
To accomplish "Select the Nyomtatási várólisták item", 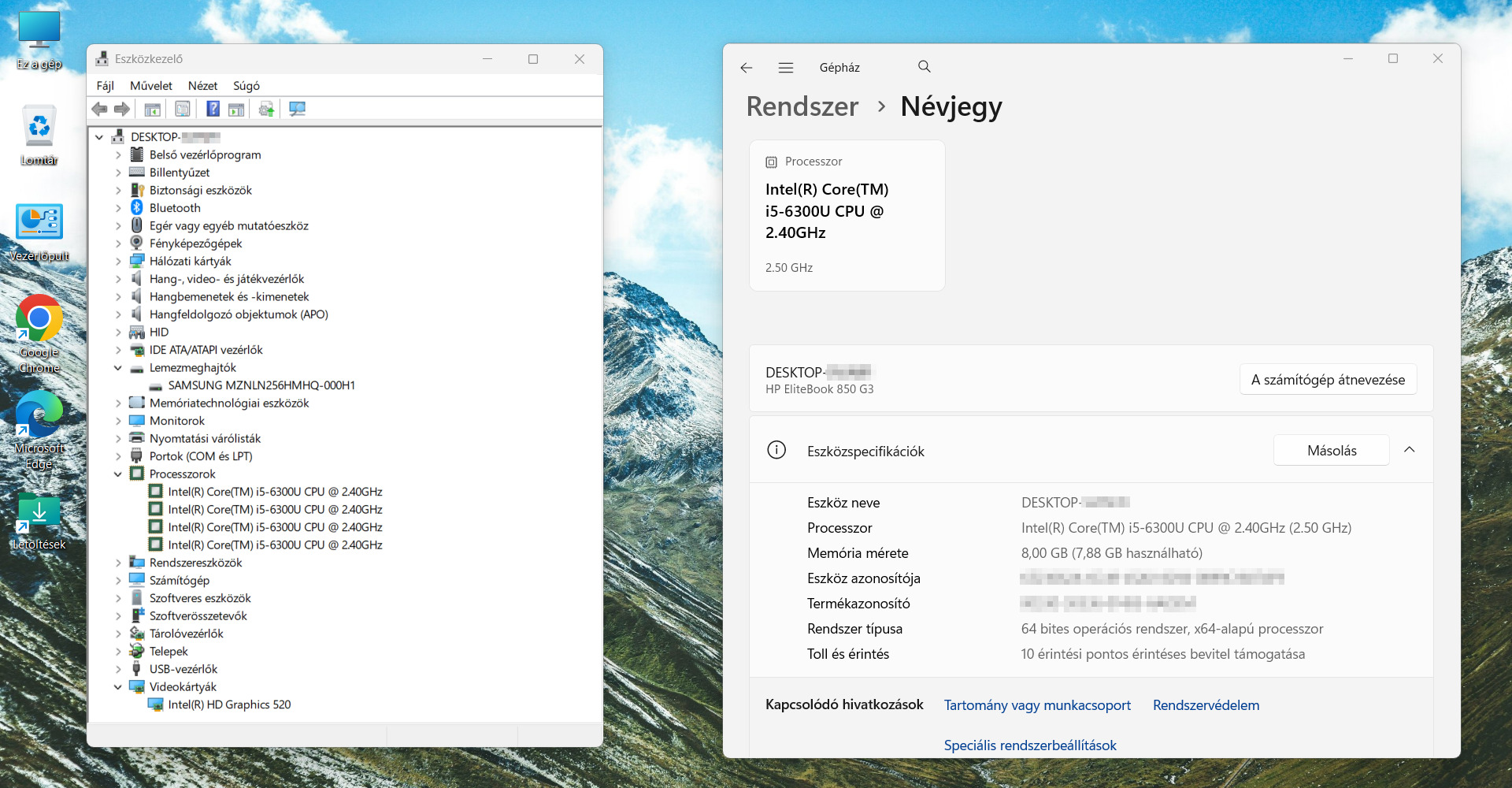I will click(205, 438).
